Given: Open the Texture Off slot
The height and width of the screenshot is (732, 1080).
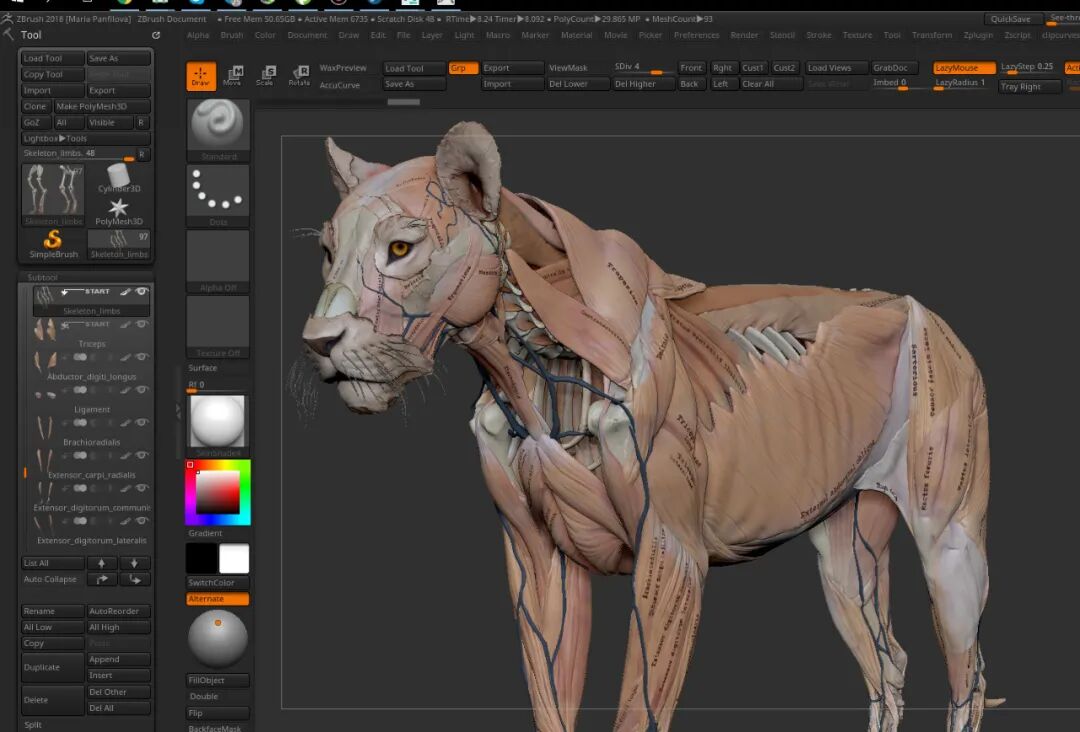Looking at the screenshot, I should 218,327.
